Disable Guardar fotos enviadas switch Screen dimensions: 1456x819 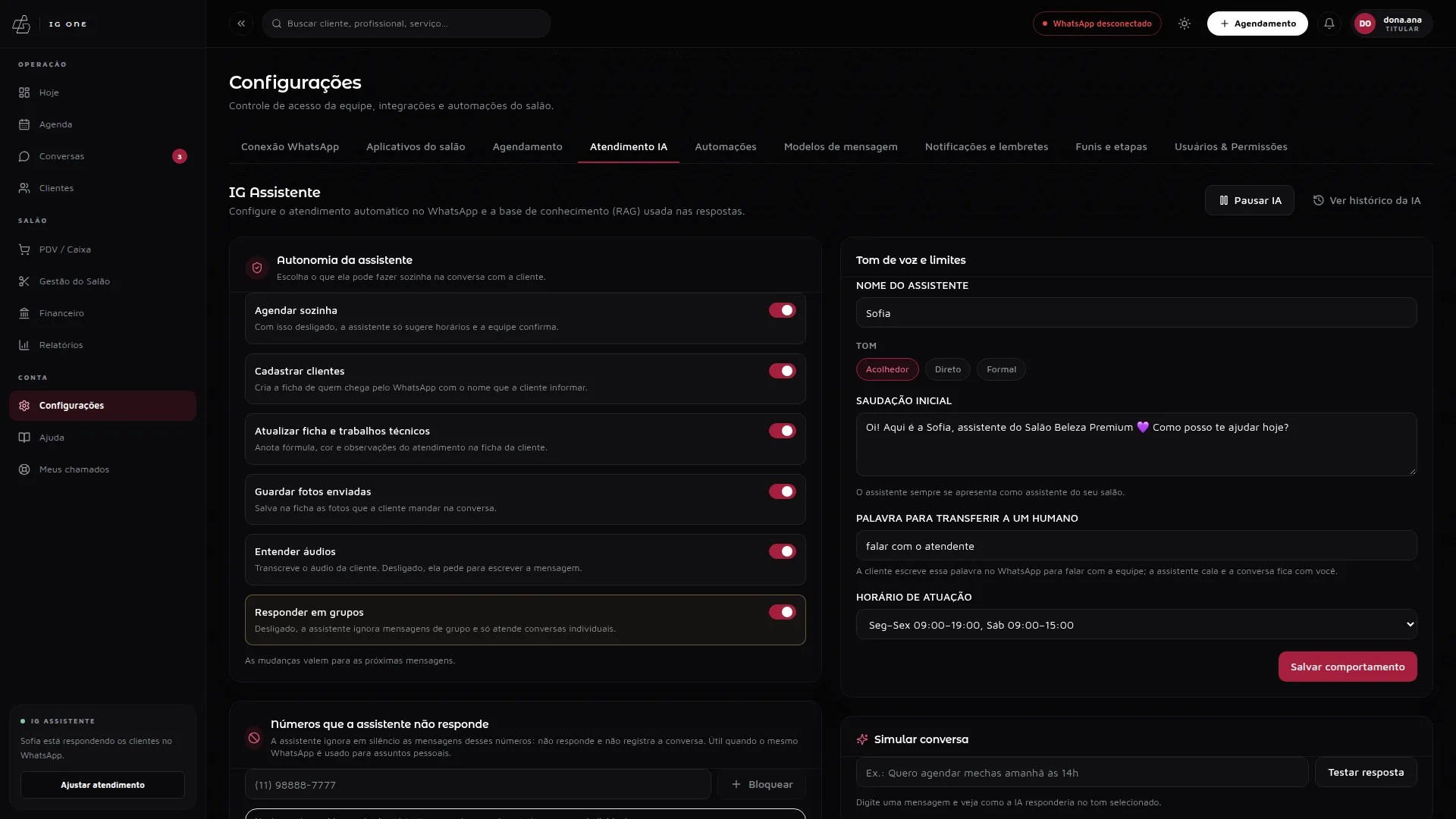point(782,491)
